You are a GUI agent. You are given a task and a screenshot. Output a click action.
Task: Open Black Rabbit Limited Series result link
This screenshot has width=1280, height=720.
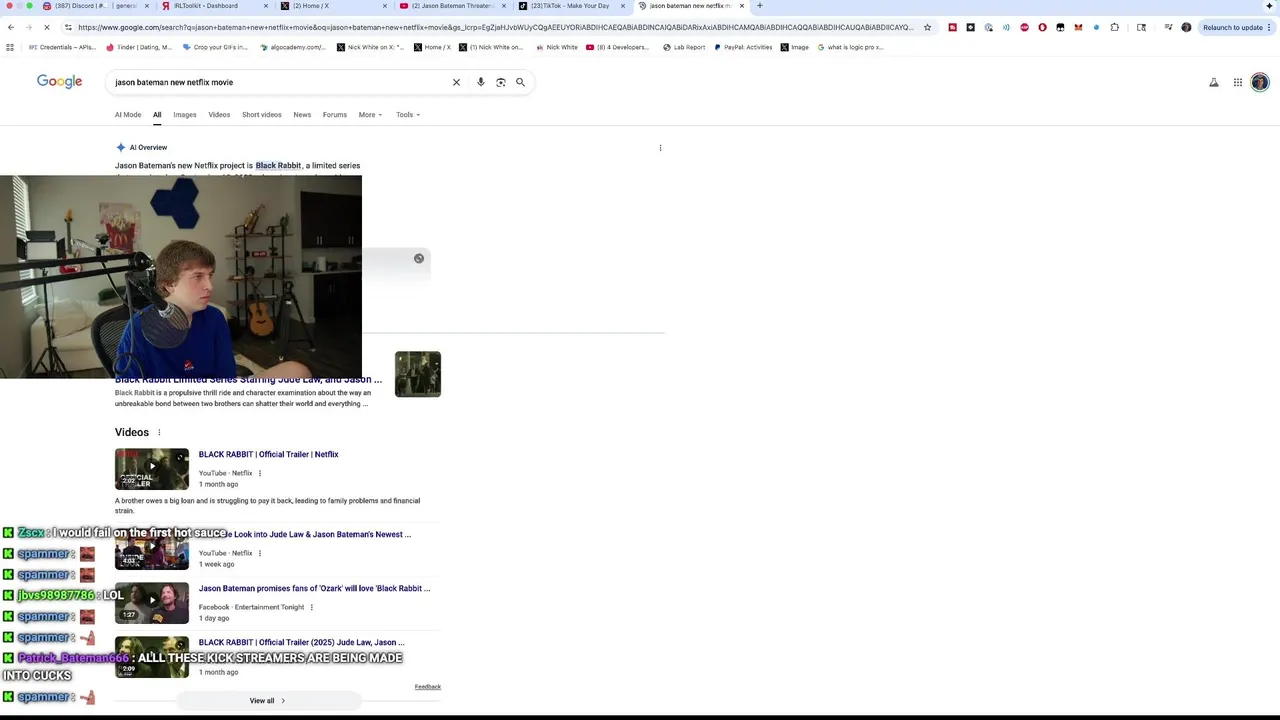pyautogui.click(x=248, y=380)
